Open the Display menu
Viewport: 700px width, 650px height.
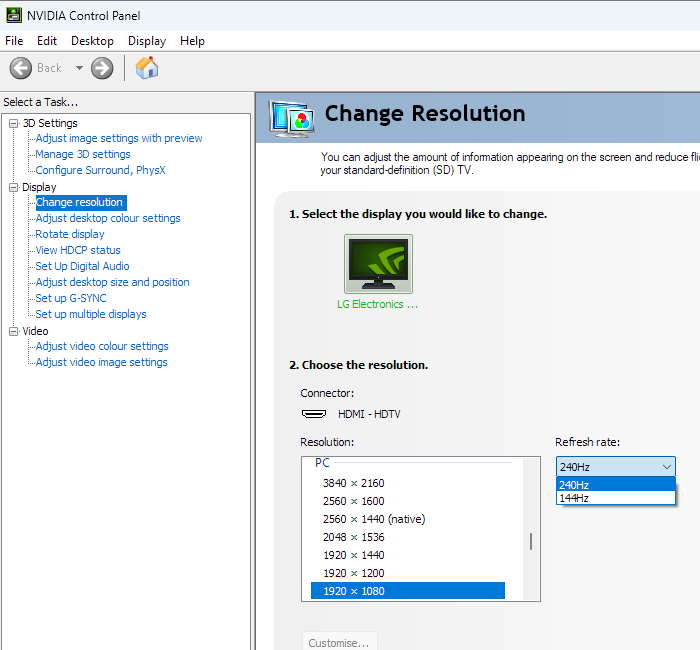(147, 41)
